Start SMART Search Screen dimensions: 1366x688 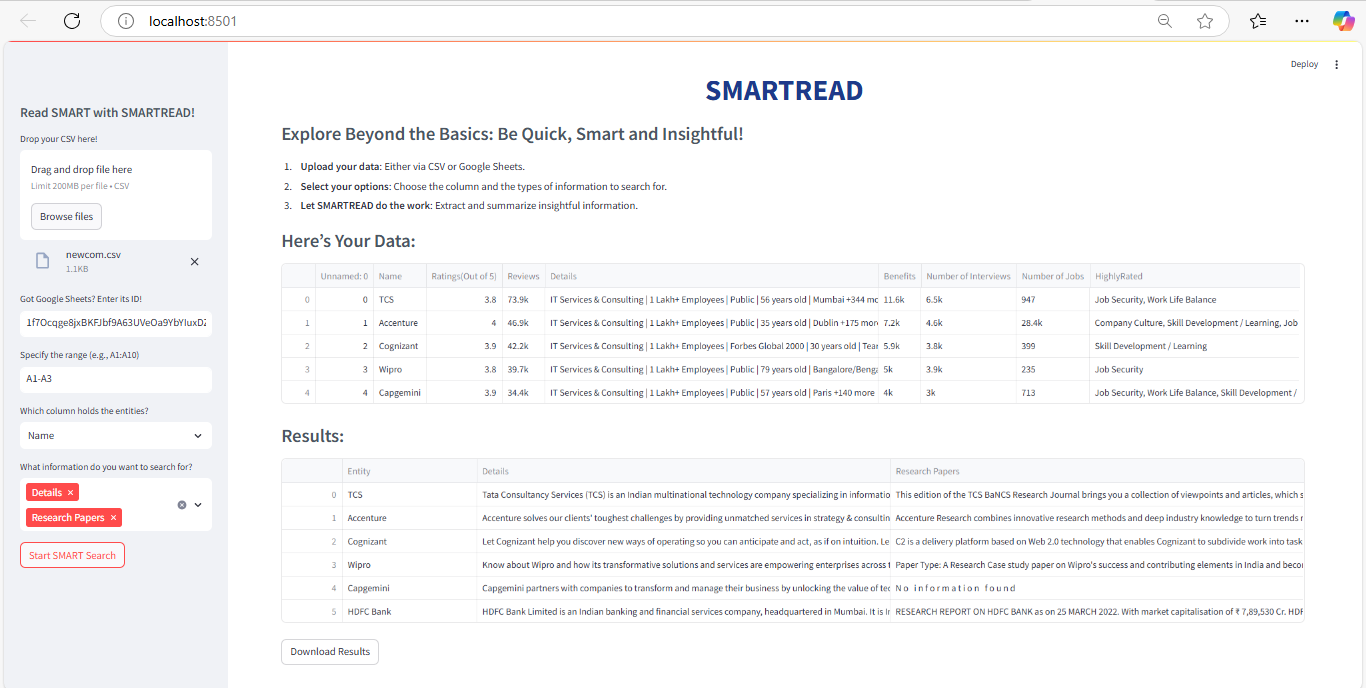[x=72, y=554]
